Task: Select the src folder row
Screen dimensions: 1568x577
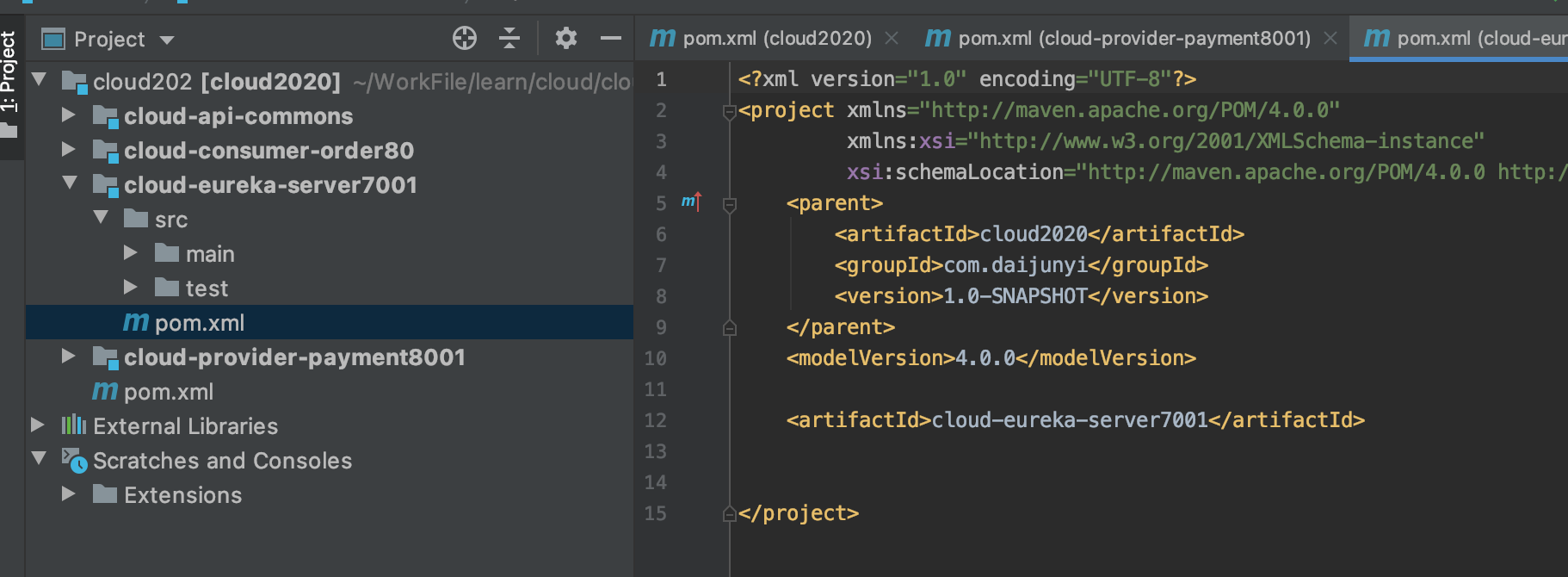Action: click(x=330, y=219)
